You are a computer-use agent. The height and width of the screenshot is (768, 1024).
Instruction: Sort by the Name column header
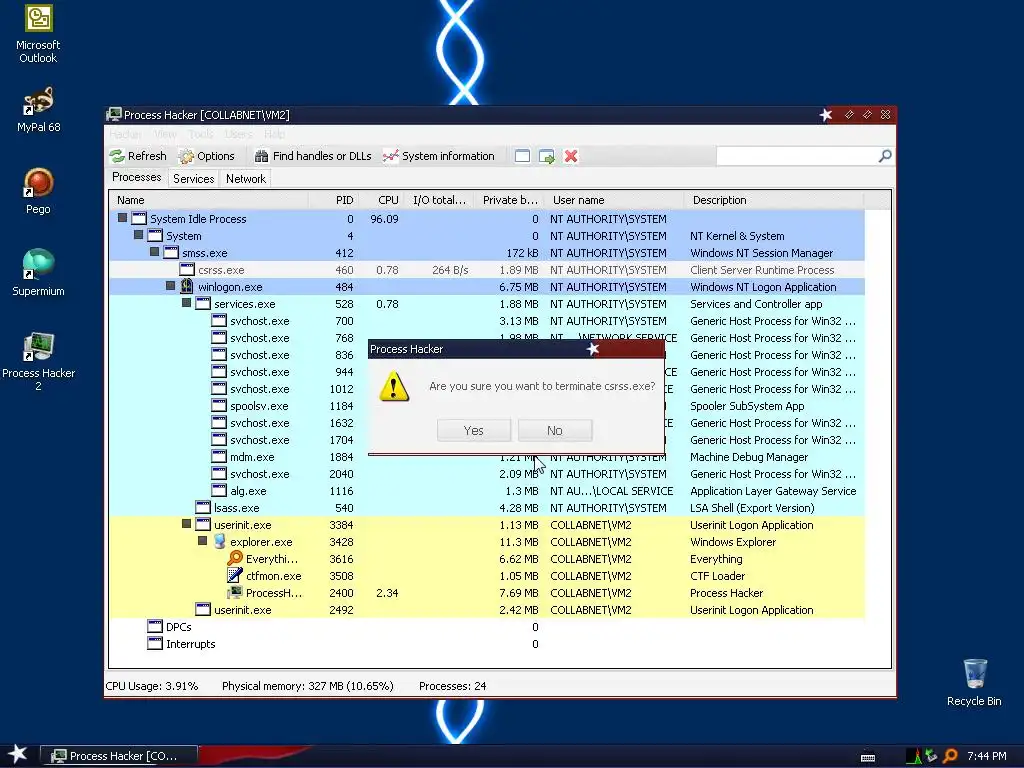(209, 200)
